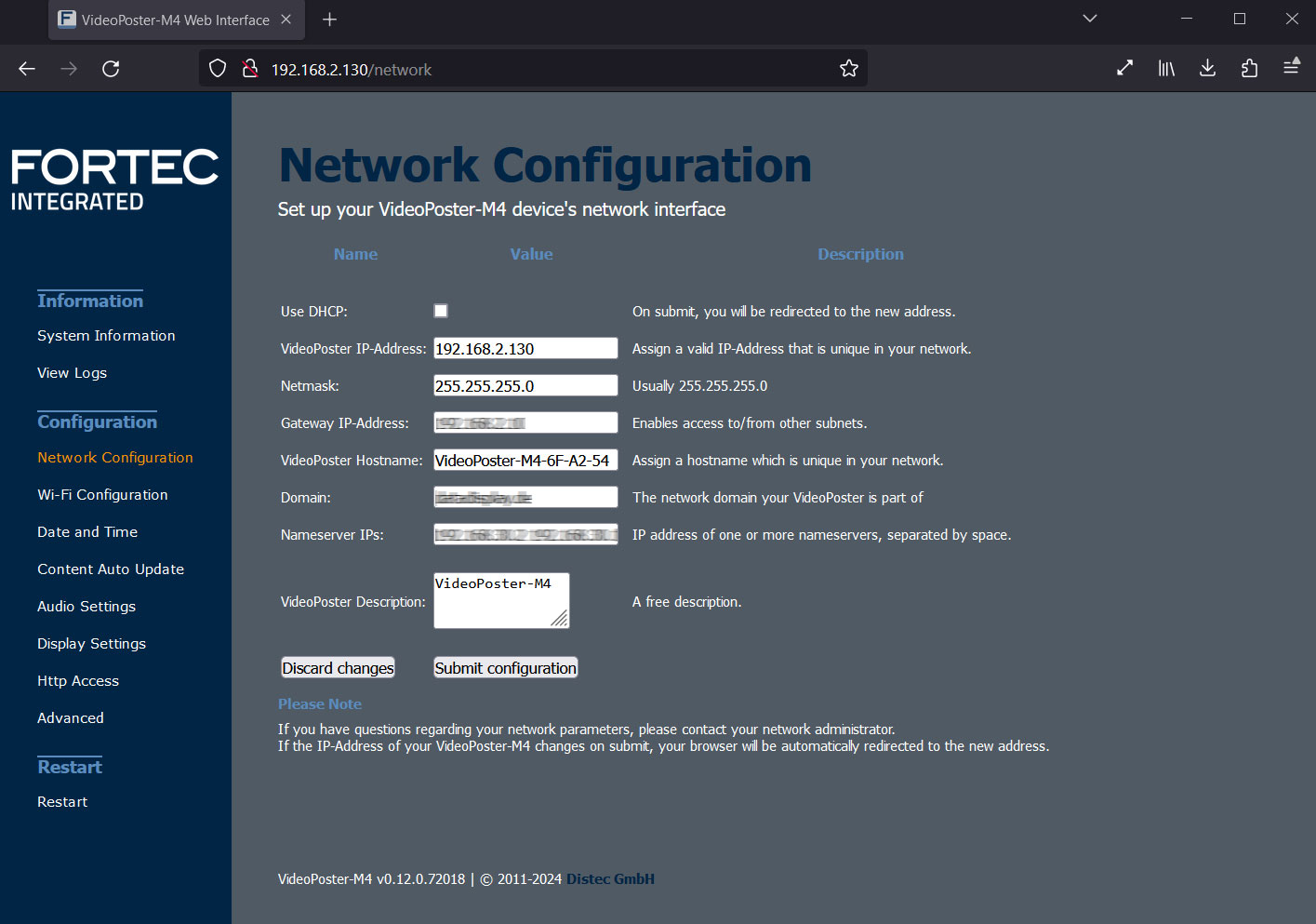Open the extensions puzzle icon

pos(1249,69)
